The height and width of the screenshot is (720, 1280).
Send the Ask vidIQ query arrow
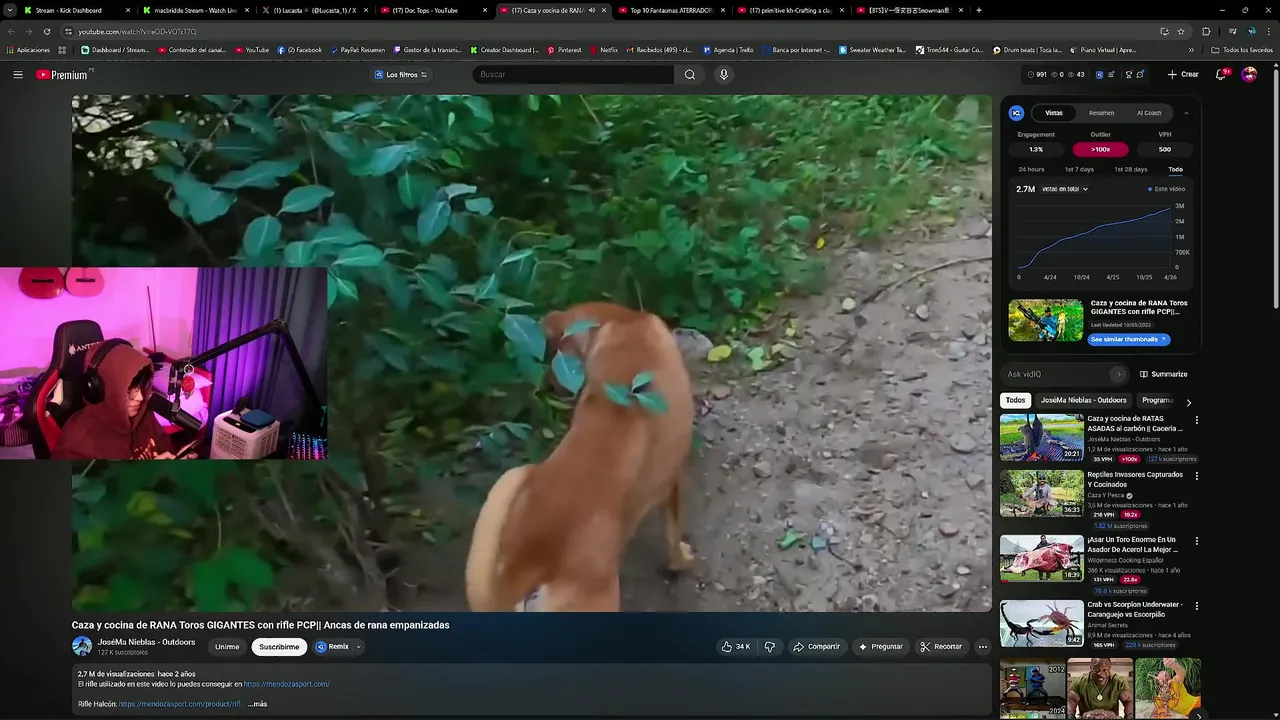tap(1118, 374)
